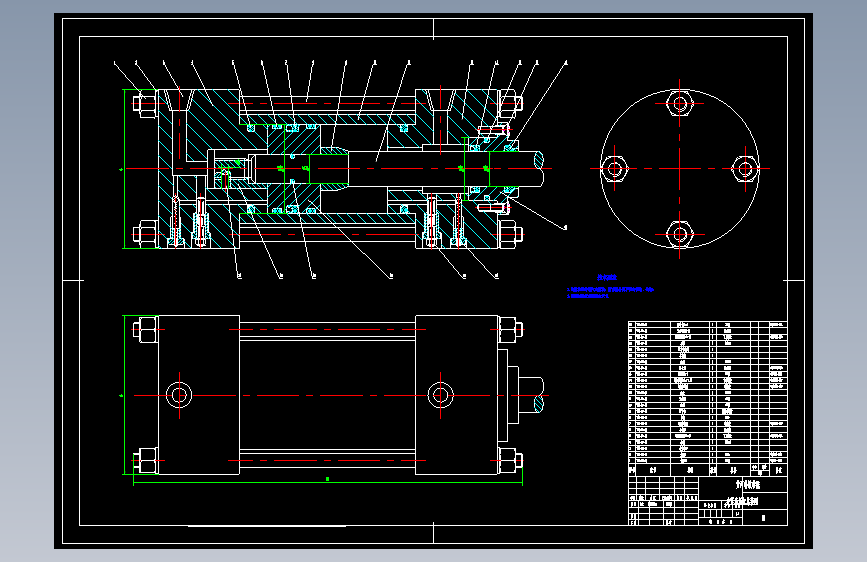
Task: Select the green overall length dimension below plan view
Action: [328, 483]
